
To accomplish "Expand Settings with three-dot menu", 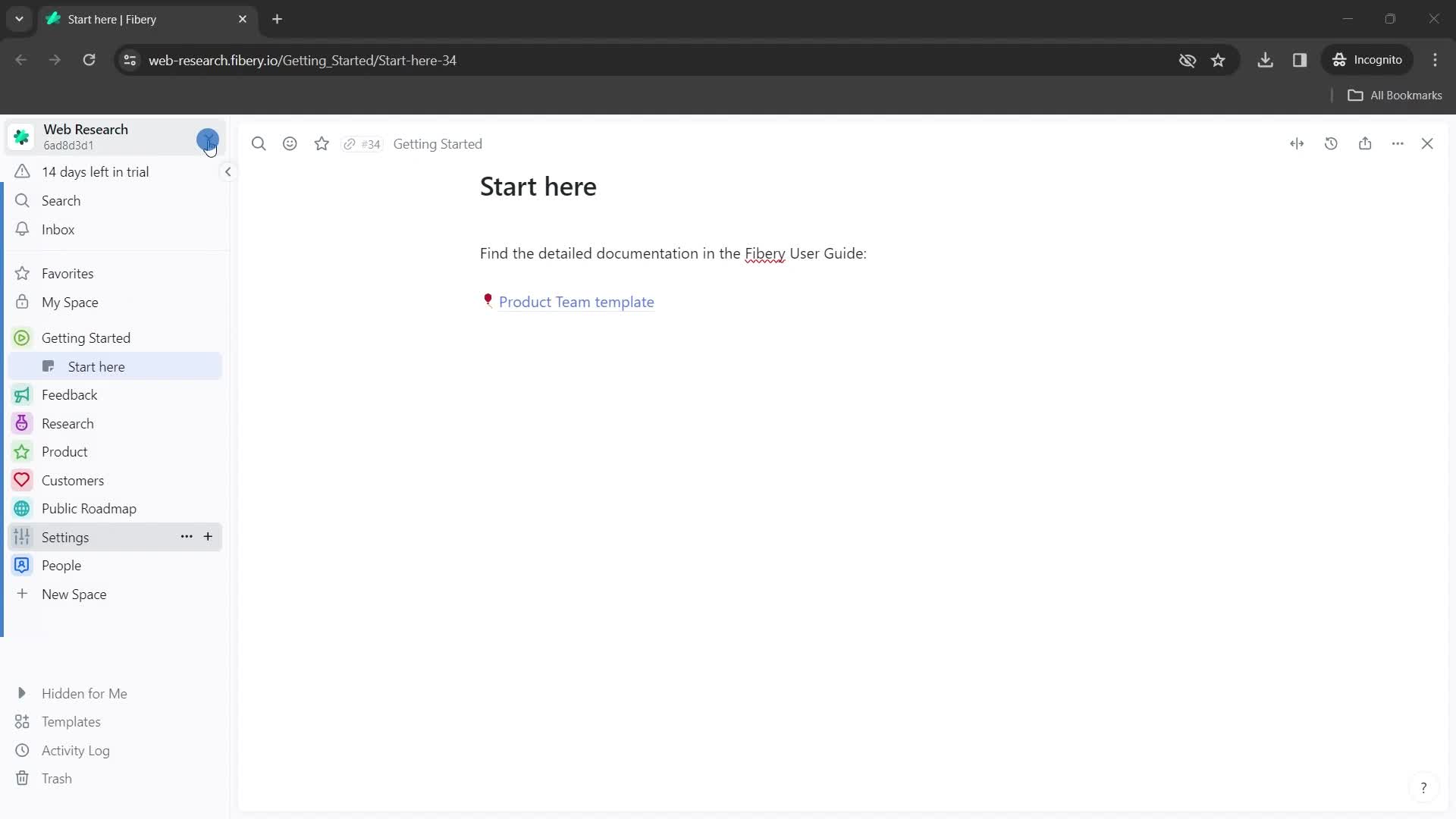I will [187, 537].
